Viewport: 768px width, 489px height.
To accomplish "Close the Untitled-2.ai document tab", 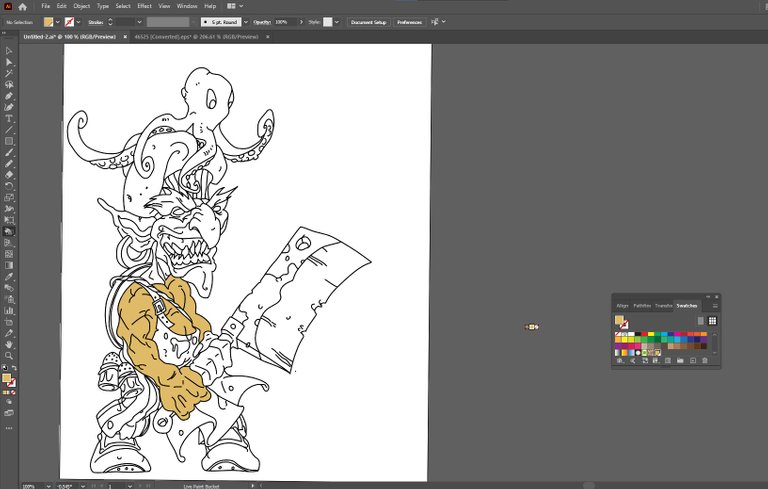I will 125,37.
